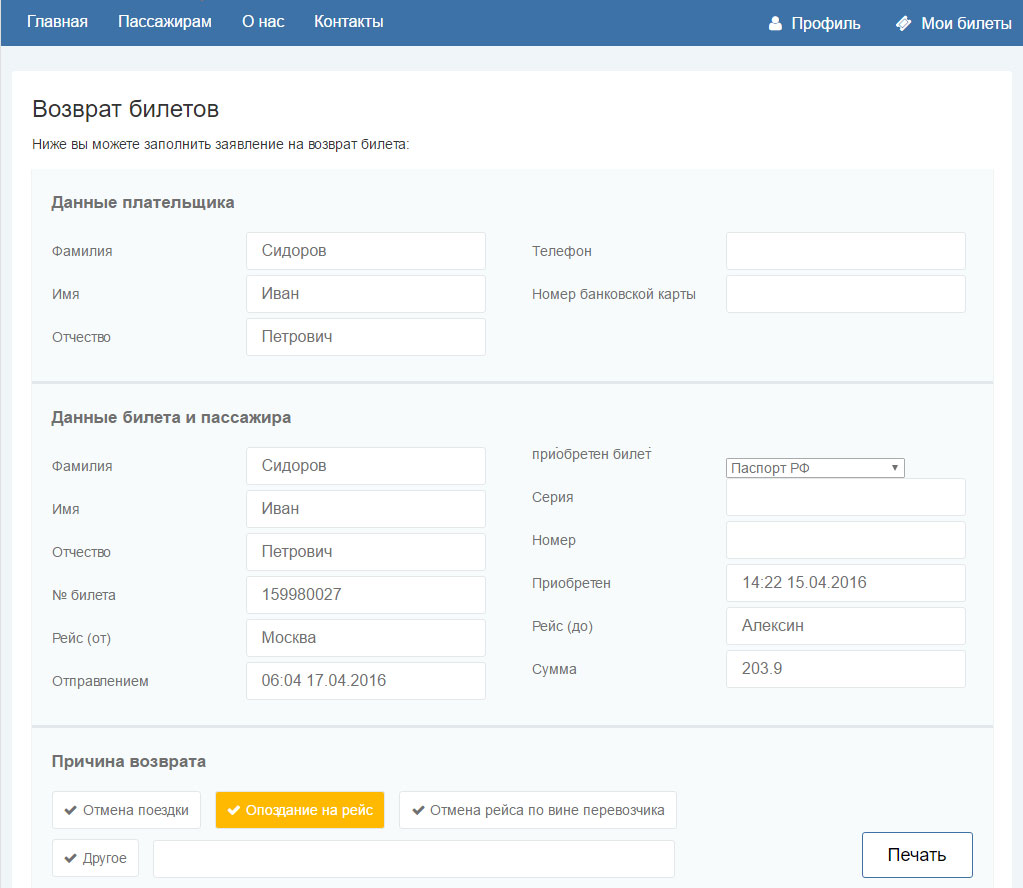Select the Отмена поездки reason
The height and width of the screenshot is (888, 1023).
click(x=127, y=810)
